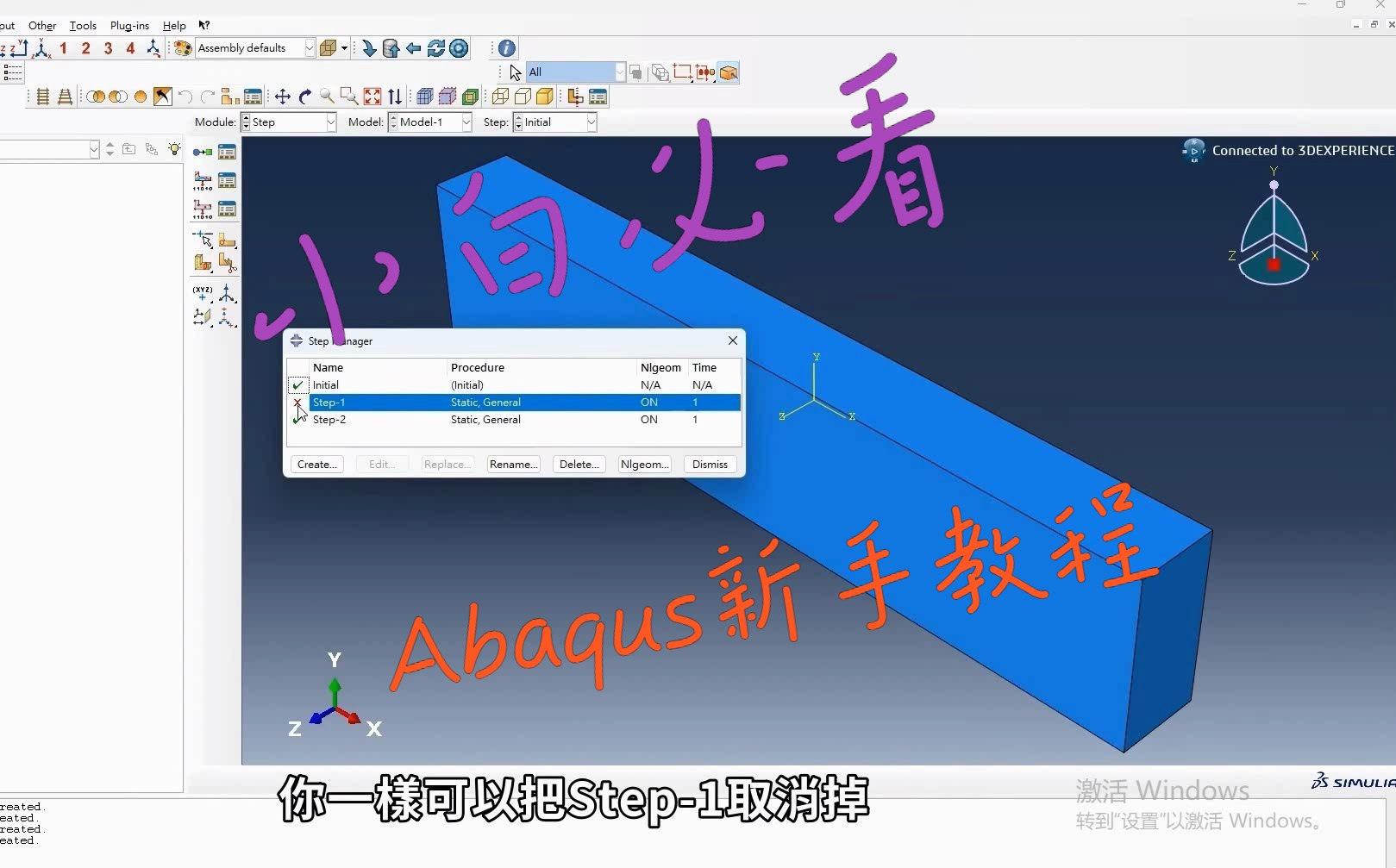Click the Magnify View icon
Viewport: 1396px width, 868px height.
[327, 97]
